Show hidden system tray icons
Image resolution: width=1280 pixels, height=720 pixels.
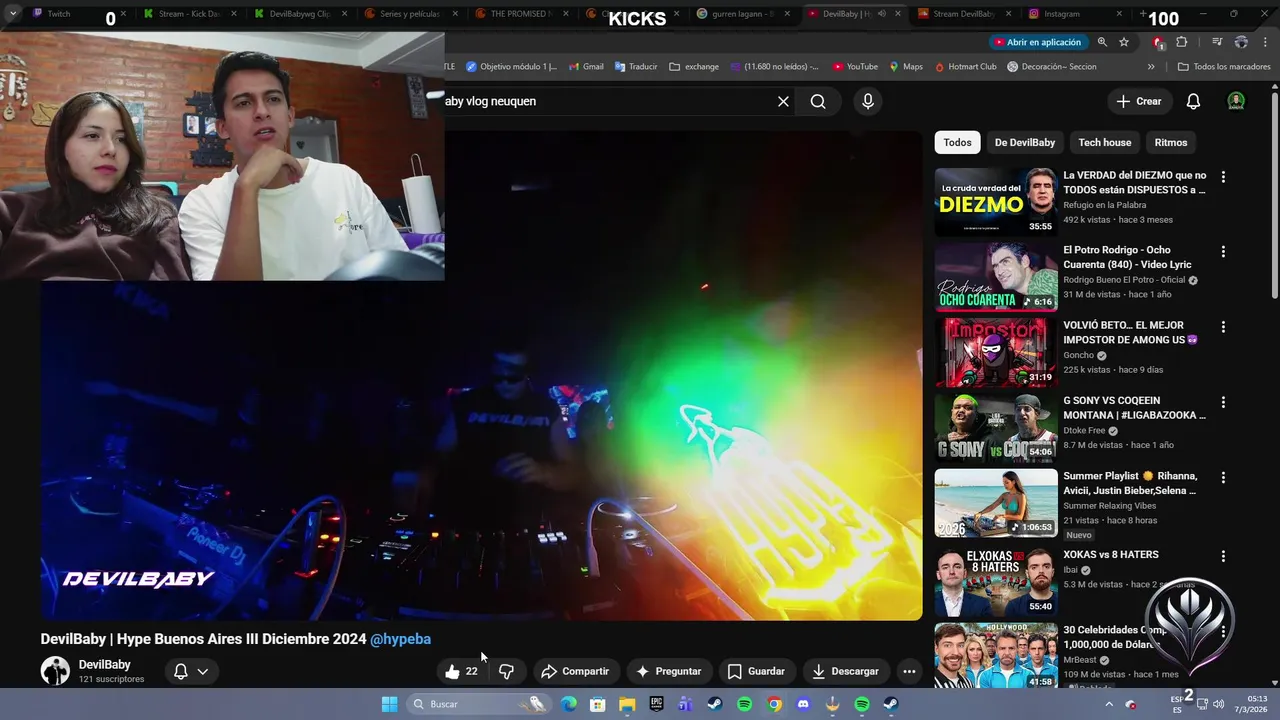pyautogui.click(x=1108, y=704)
